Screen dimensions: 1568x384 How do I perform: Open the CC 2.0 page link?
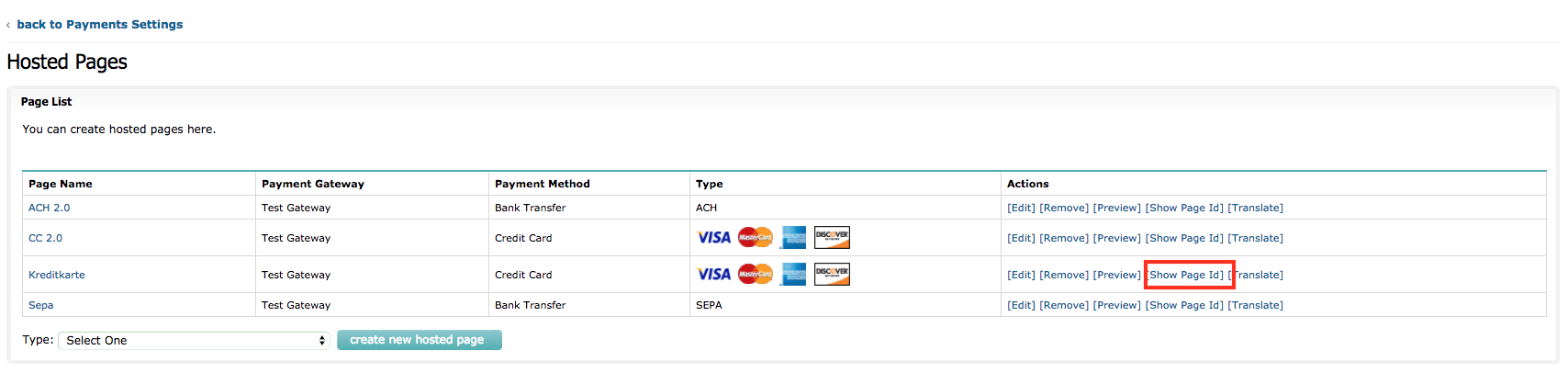pos(45,238)
